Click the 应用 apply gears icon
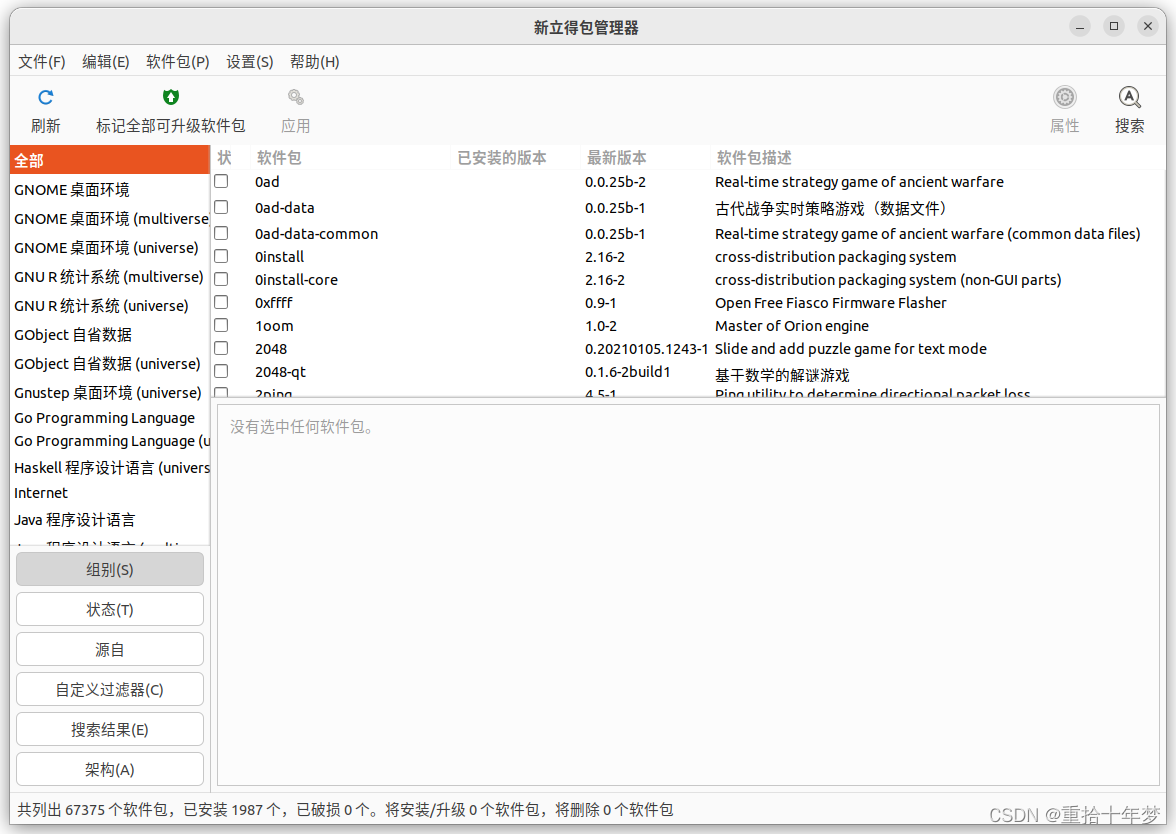The image size is (1176, 834). (x=296, y=98)
